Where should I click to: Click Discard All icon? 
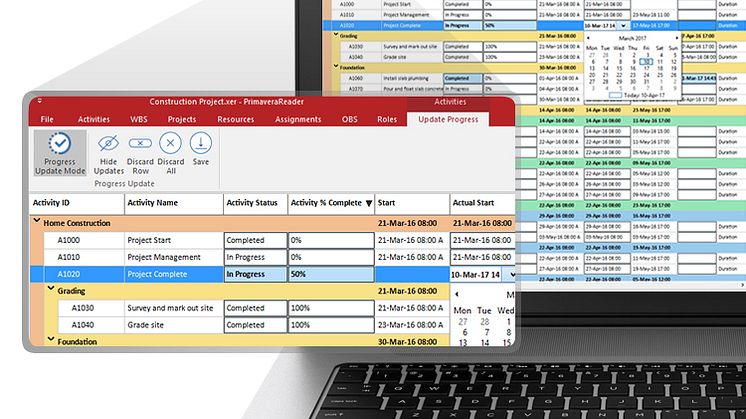[170, 143]
